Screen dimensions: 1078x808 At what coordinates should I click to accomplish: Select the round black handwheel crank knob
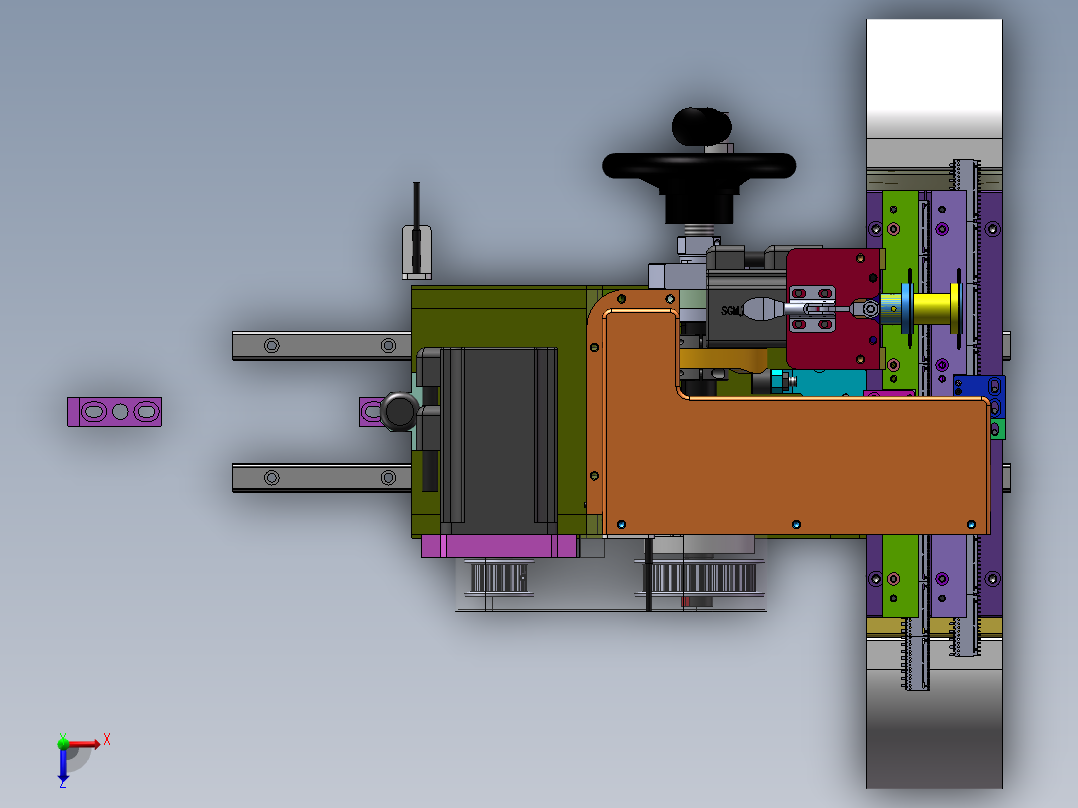pyautogui.click(x=701, y=127)
